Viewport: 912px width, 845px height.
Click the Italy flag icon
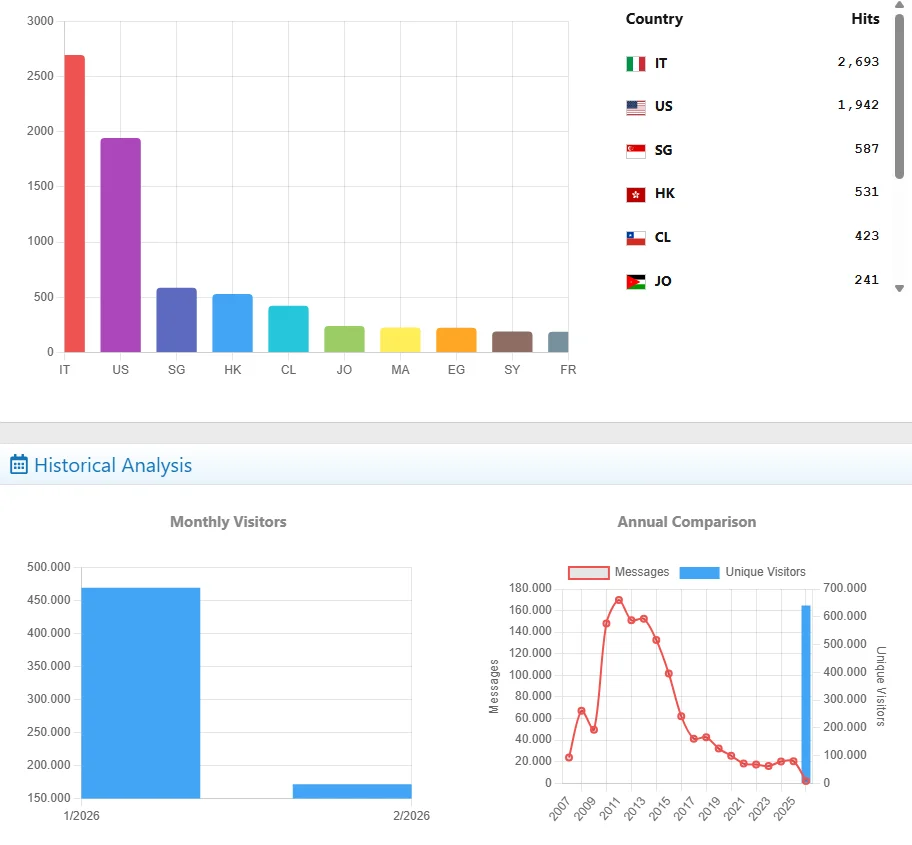(x=635, y=64)
